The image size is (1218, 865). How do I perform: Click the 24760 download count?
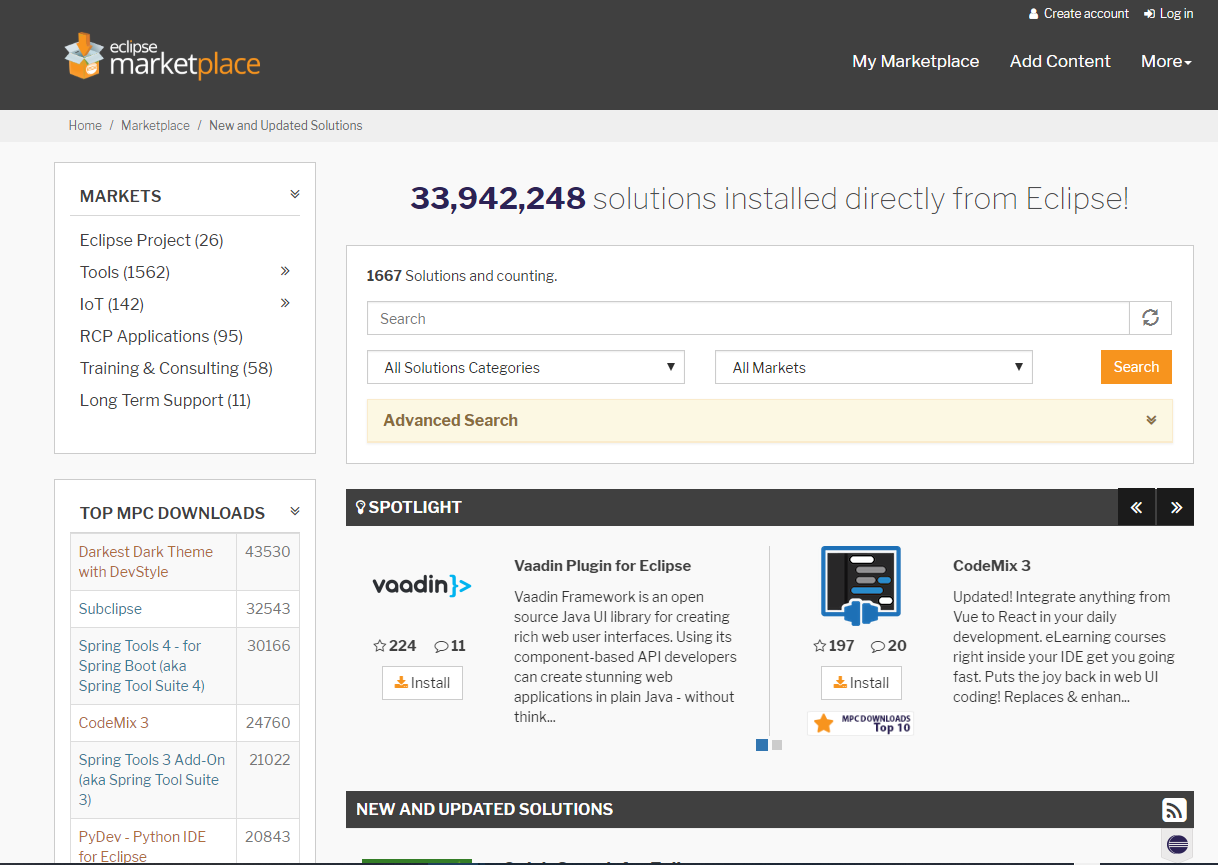click(268, 723)
